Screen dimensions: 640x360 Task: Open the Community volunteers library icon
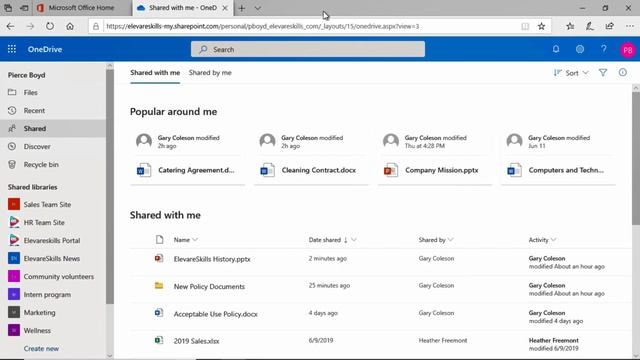14,276
